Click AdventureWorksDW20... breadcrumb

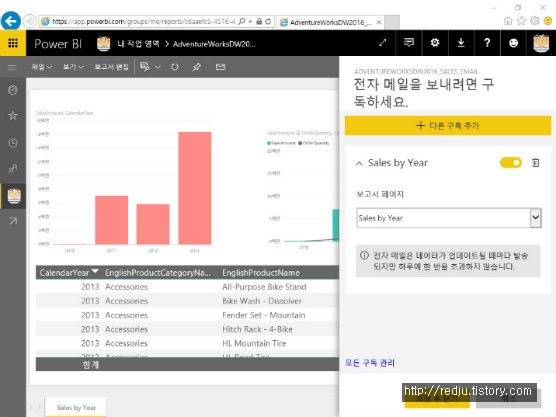point(214,44)
